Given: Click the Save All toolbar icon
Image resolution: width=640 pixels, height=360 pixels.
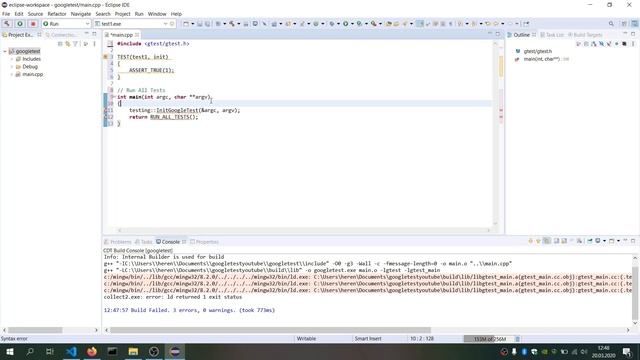Looking at the screenshot, I should coord(207,24).
